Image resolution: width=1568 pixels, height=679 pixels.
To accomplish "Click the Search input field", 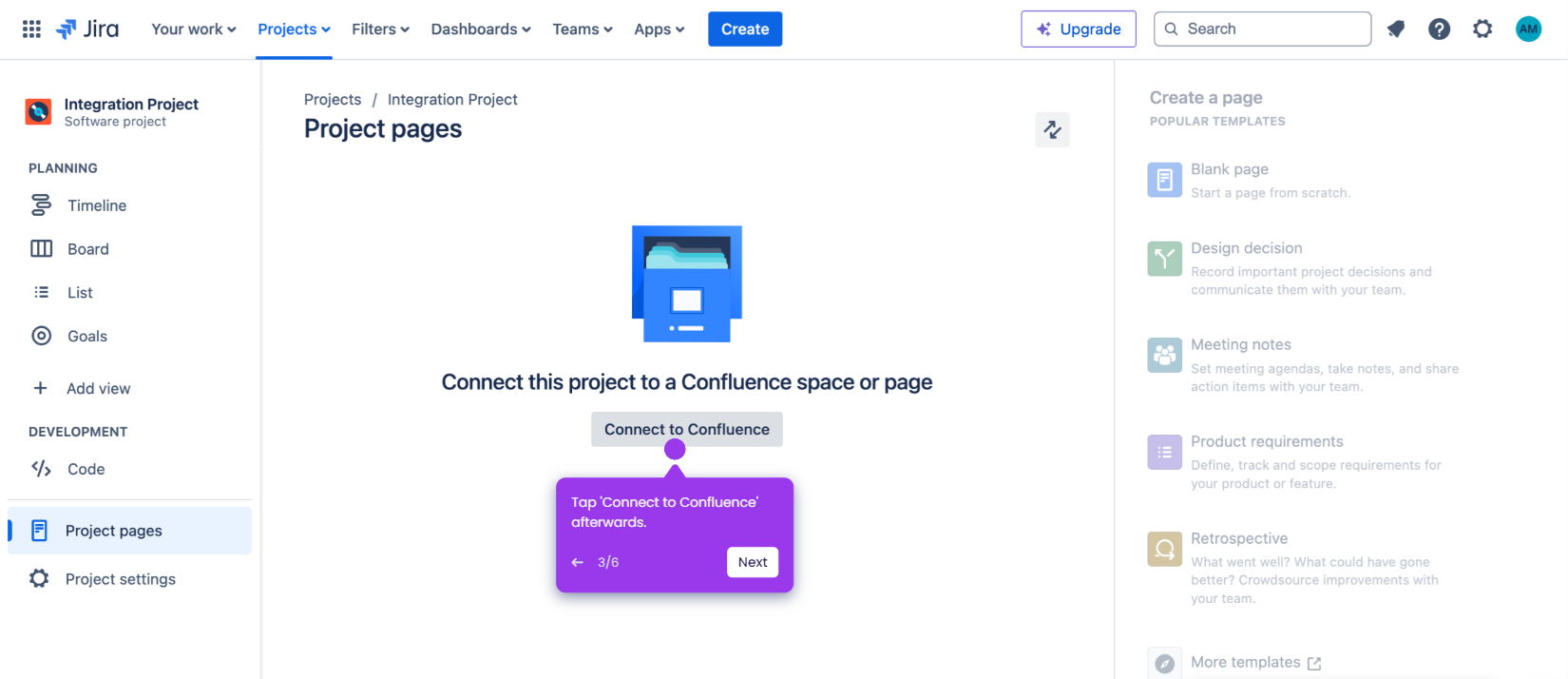I will click(1262, 29).
